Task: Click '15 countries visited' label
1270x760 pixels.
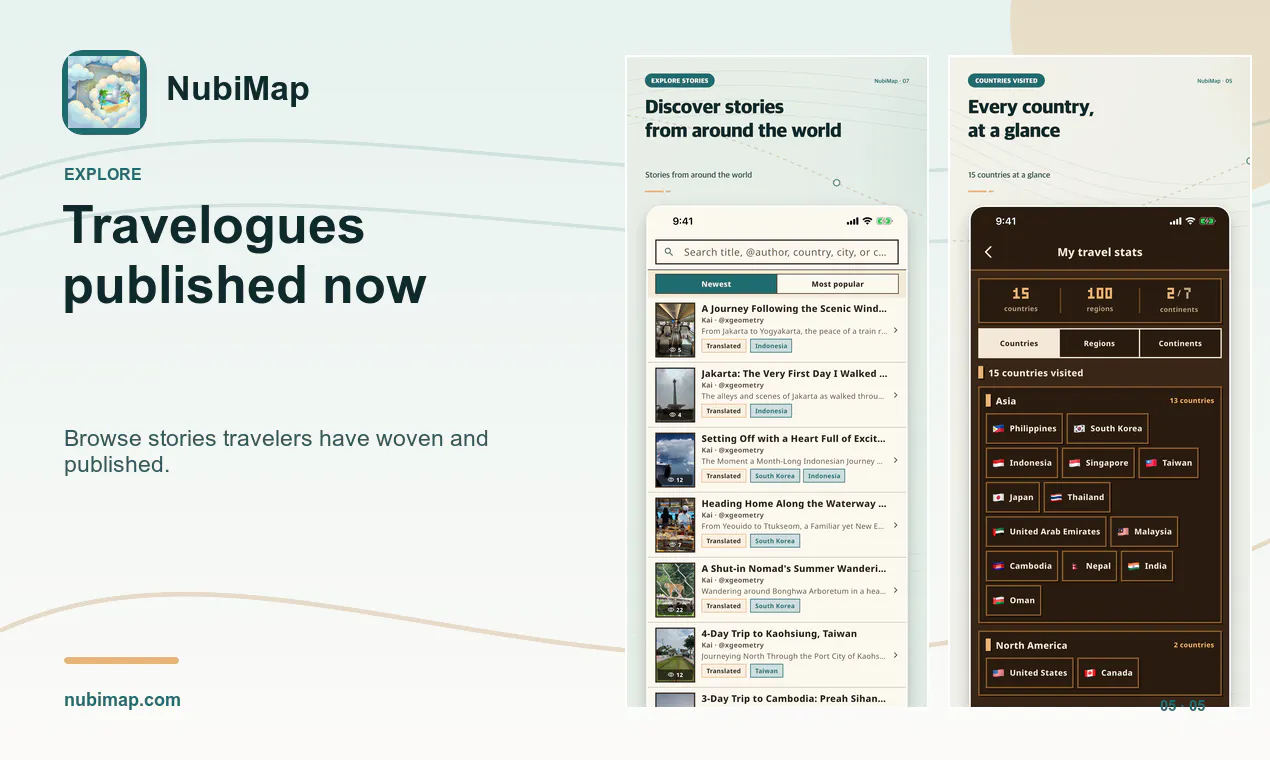Action: [x=1035, y=373]
